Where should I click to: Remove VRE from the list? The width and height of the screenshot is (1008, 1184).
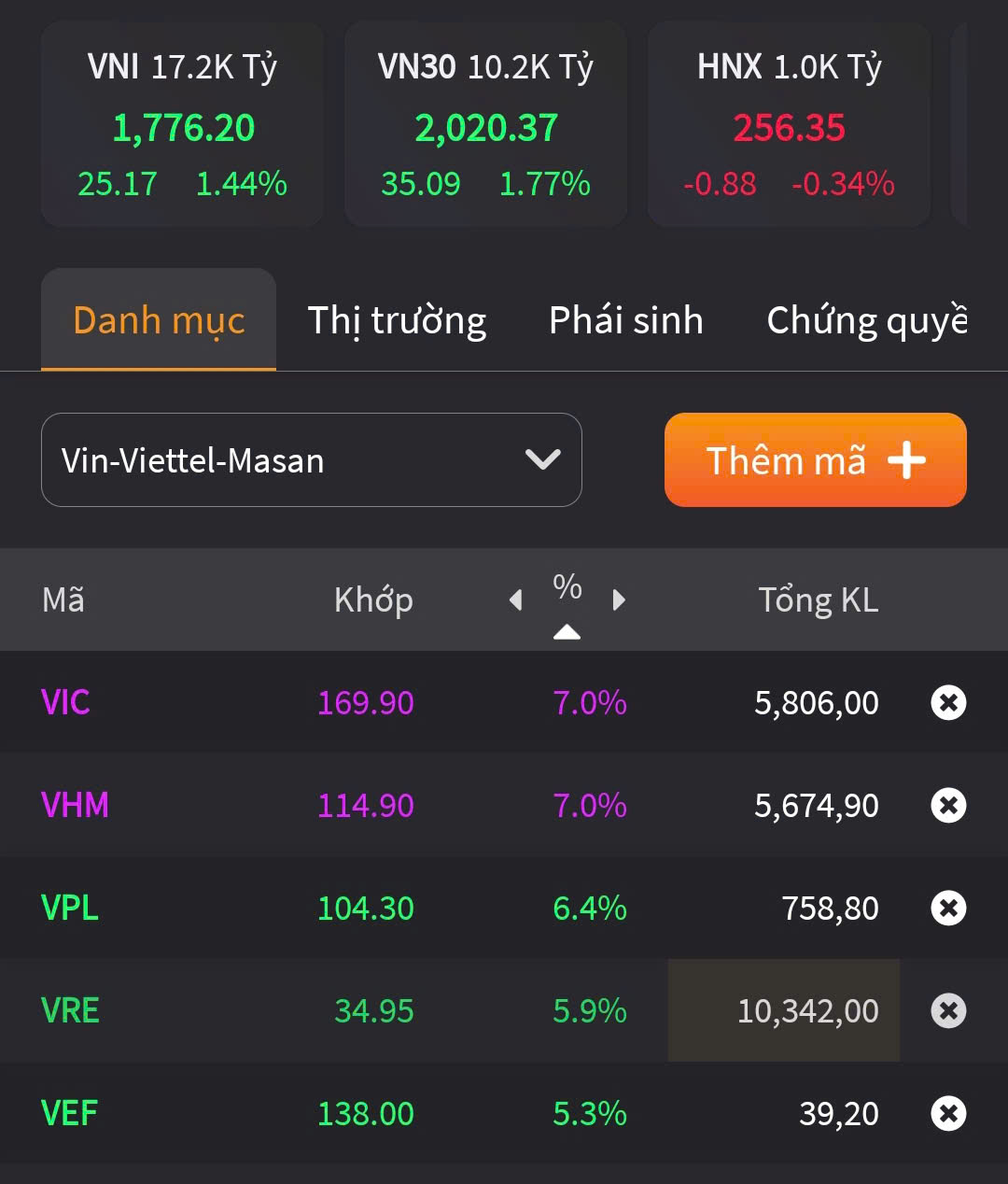pyautogui.click(x=948, y=1010)
